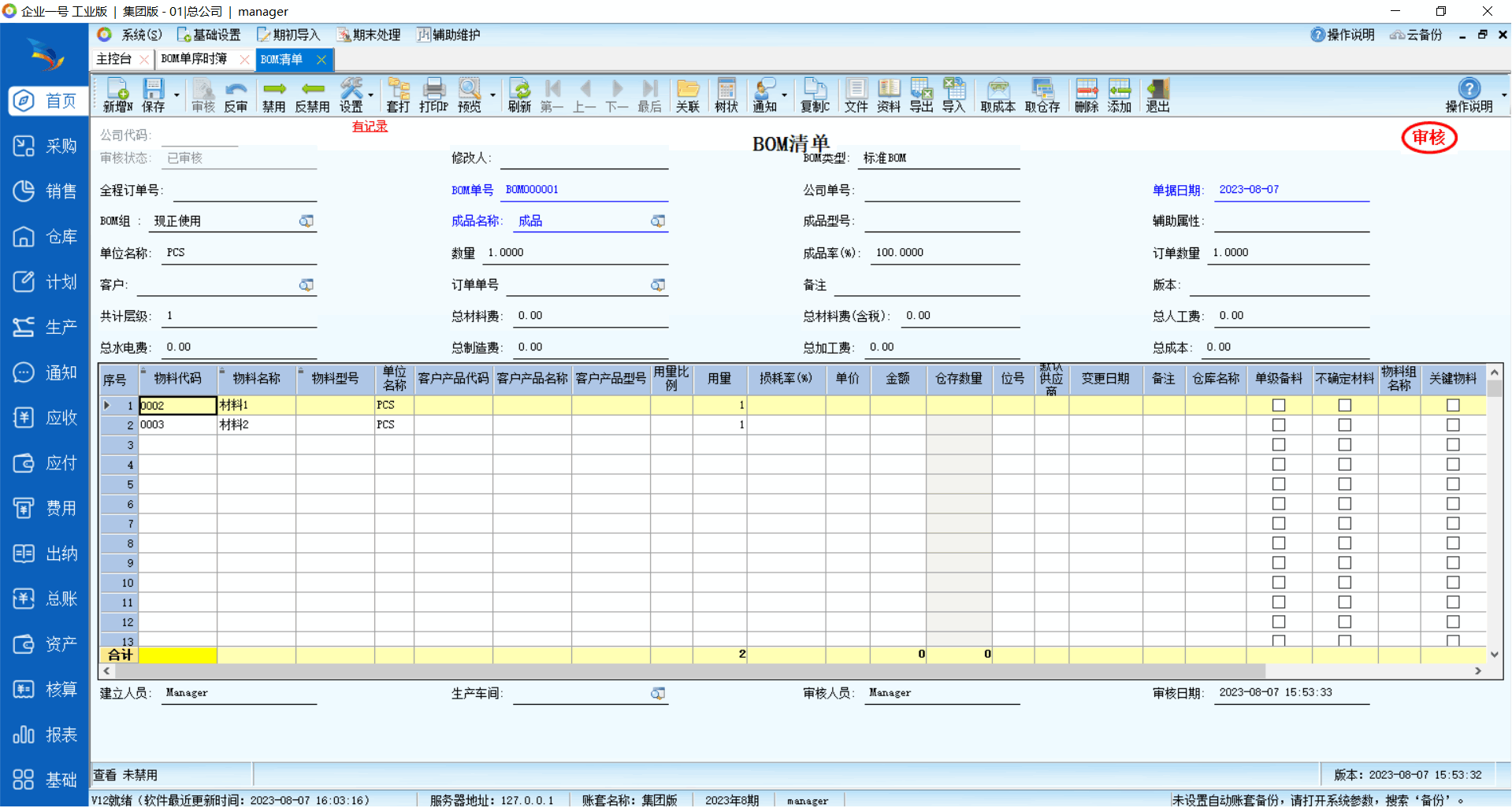Toggle 不确定材料 checkbox for row 2
Viewport: 1512px width, 808px height.
point(1345,424)
